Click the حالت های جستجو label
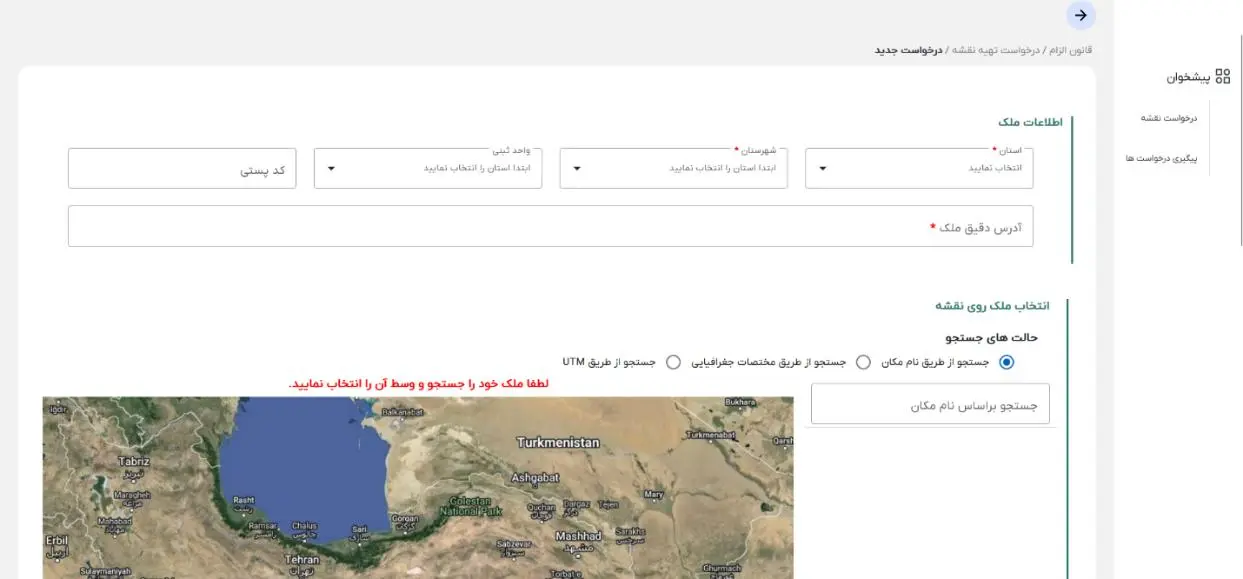Screen dimensions: 1243x579 (x=991, y=338)
